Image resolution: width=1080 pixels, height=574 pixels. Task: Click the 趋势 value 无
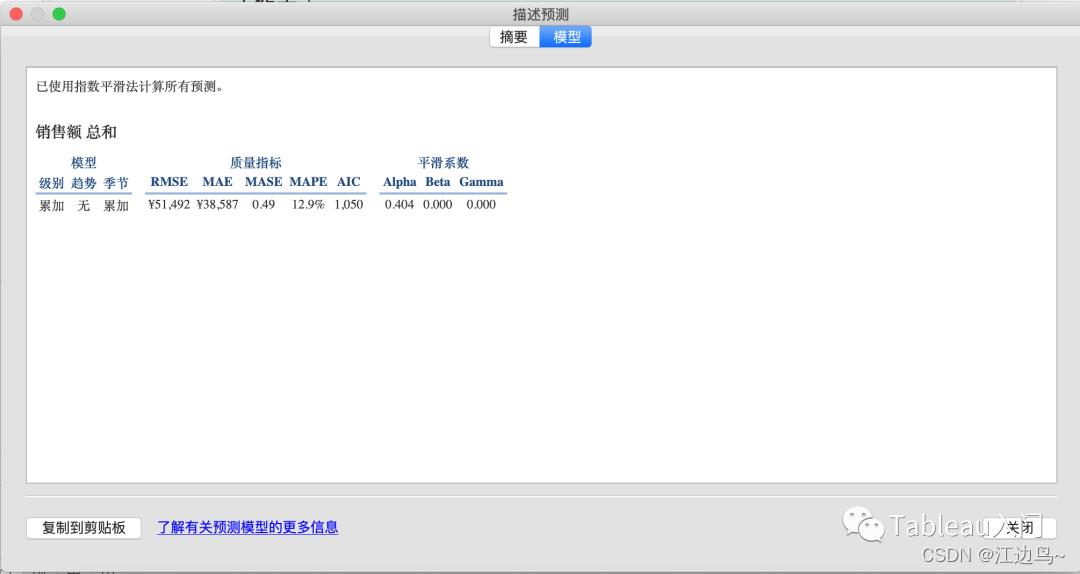tap(83, 205)
